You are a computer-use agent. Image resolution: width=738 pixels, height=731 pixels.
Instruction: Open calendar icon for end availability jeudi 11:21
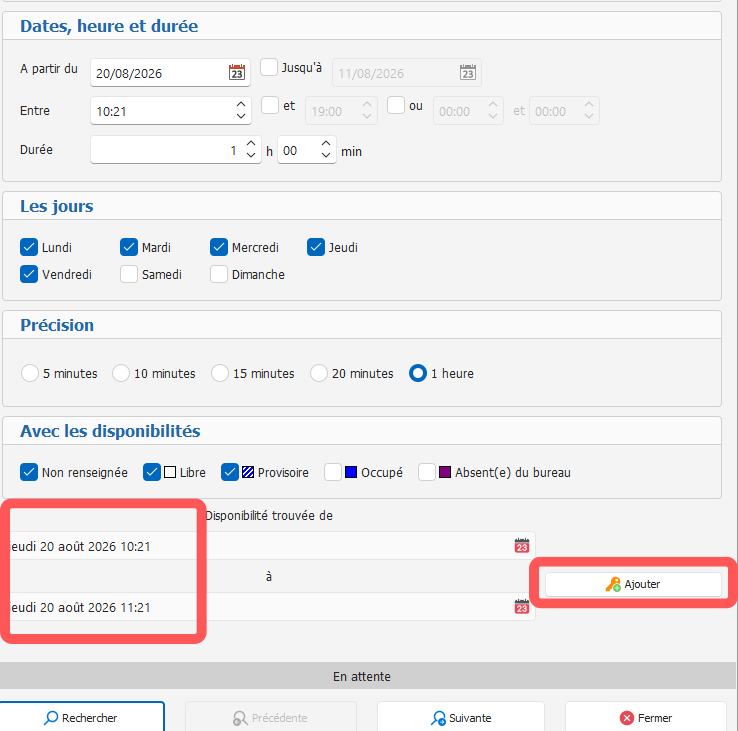521,607
